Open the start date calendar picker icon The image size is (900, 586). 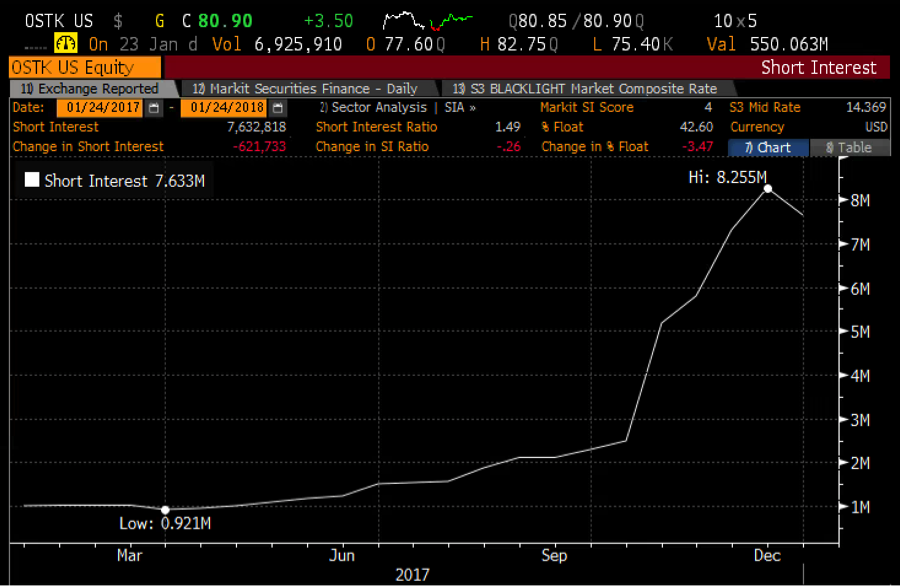coord(153,108)
